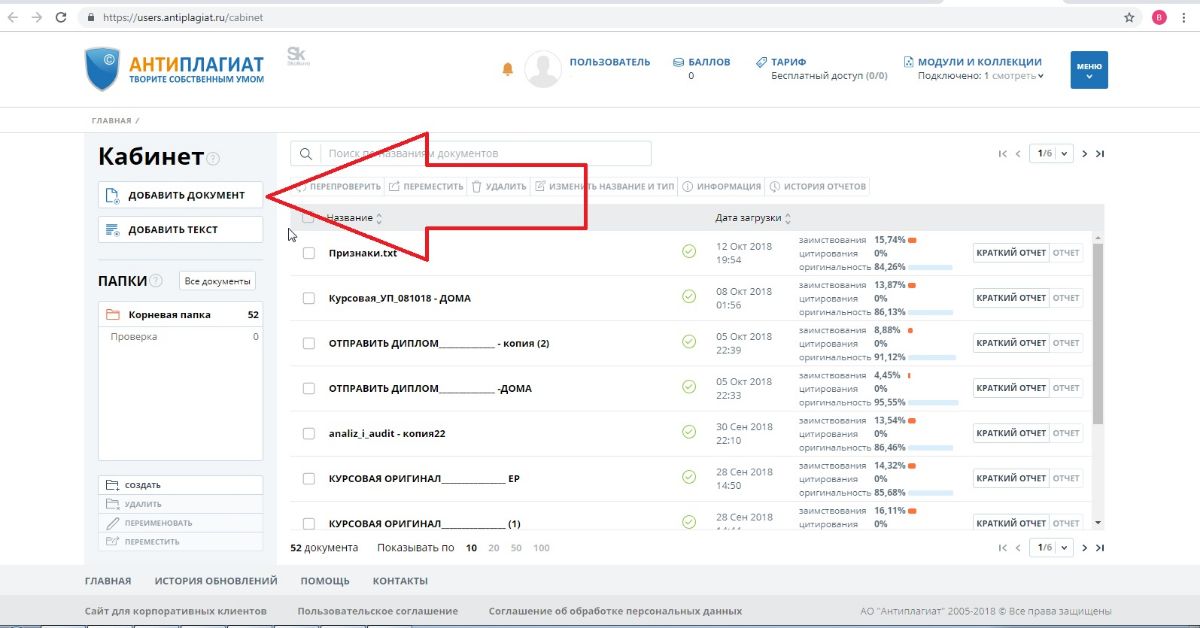Go to next page in bottom pager
Screen dimensions: 1200x628
1085,548
